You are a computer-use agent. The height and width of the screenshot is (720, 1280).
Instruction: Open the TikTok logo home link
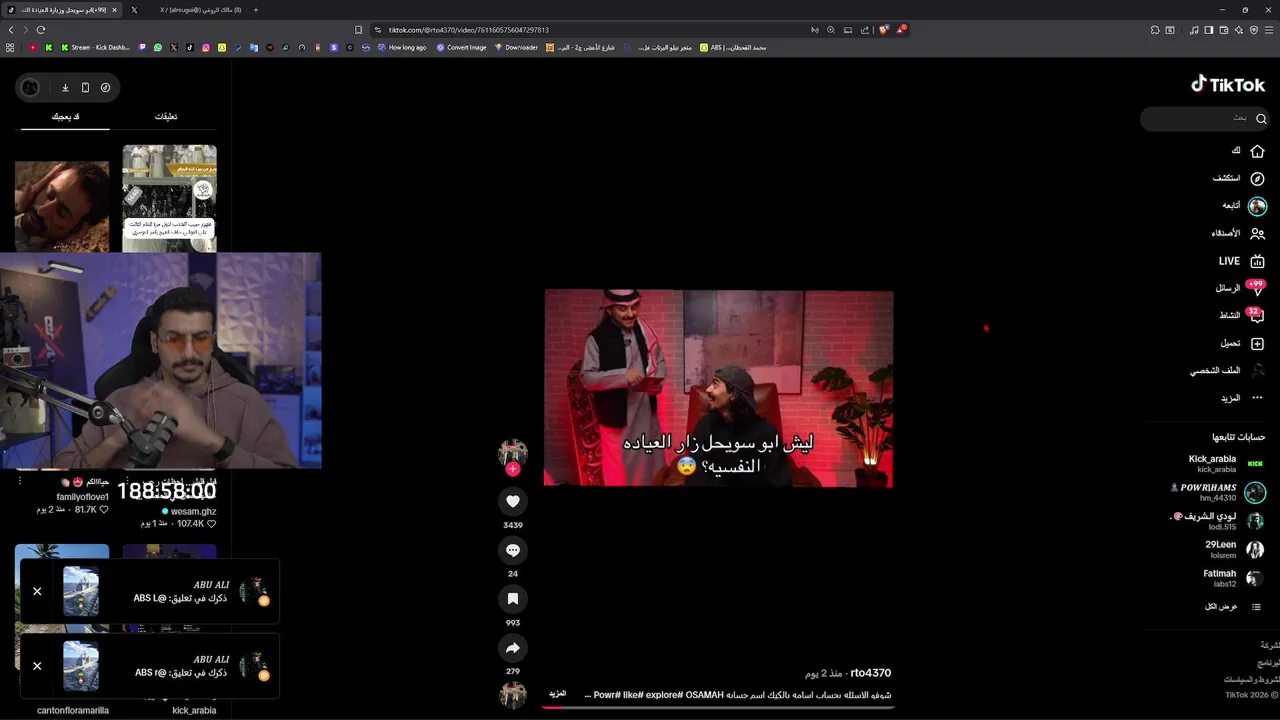pyautogui.click(x=1228, y=85)
